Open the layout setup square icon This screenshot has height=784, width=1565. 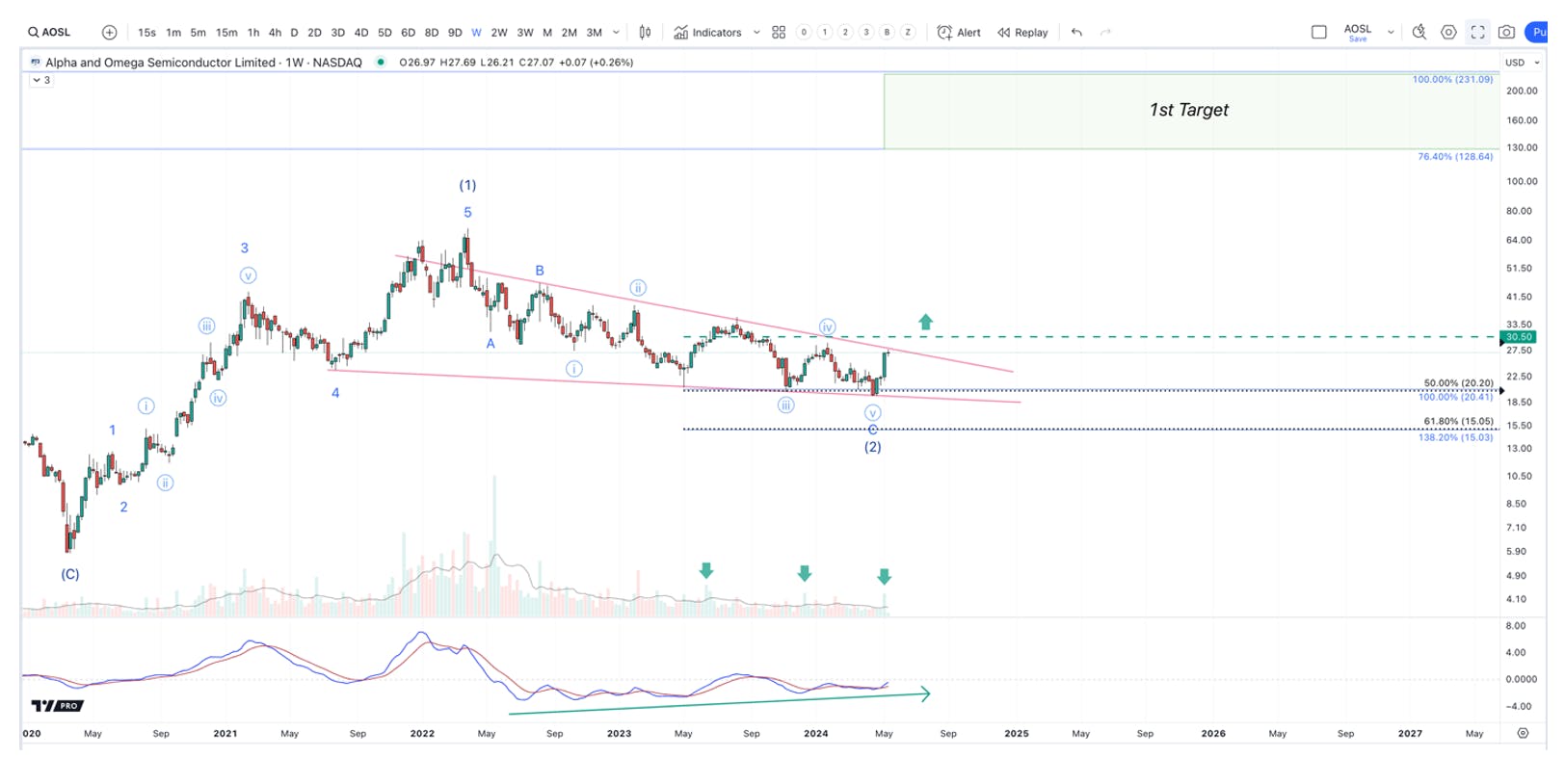[1319, 32]
